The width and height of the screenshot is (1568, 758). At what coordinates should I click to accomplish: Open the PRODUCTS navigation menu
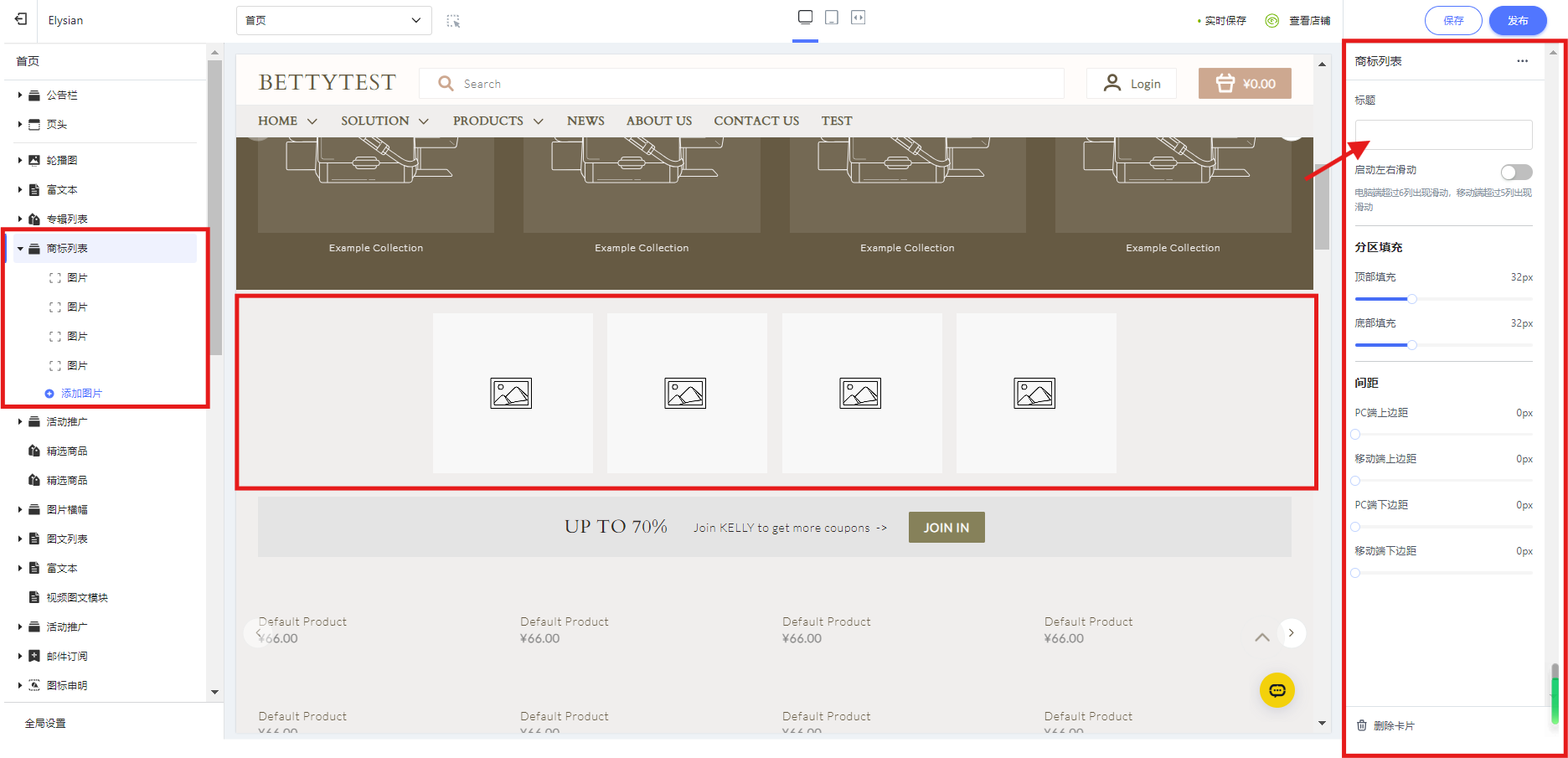pos(498,121)
